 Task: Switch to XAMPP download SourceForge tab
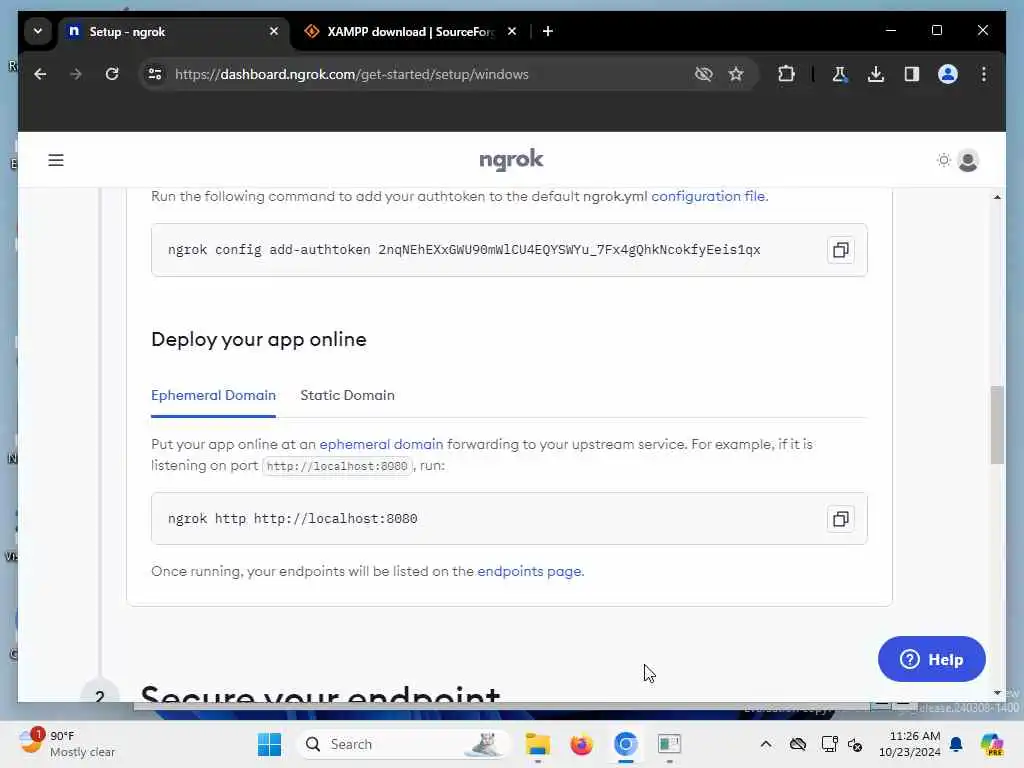pos(411,31)
